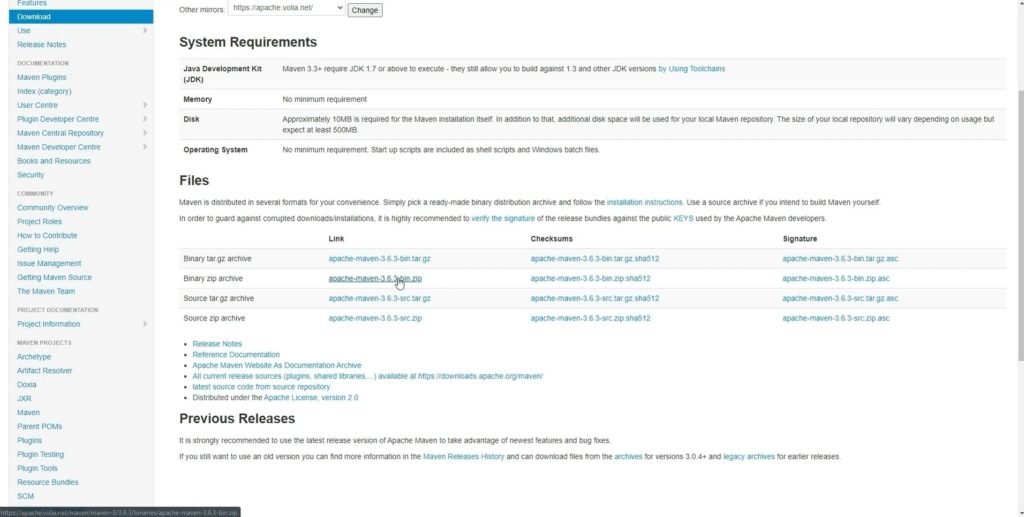Download apache-maven-3.6.3-bin.zip

tap(375, 279)
